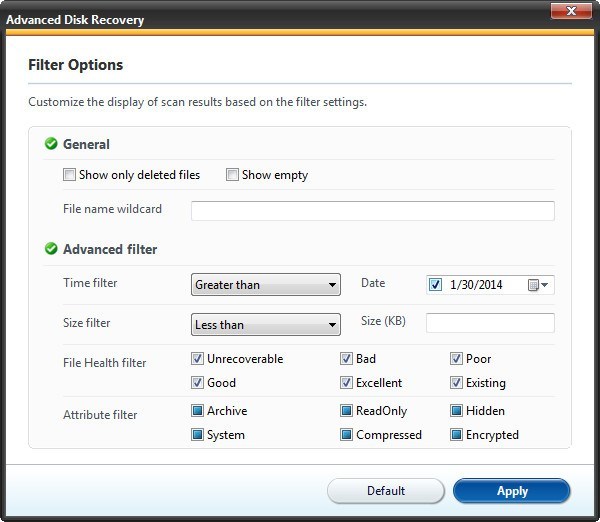Image resolution: width=600 pixels, height=522 pixels.
Task: Toggle the Hidden attribute checkbox
Action: pos(456,411)
